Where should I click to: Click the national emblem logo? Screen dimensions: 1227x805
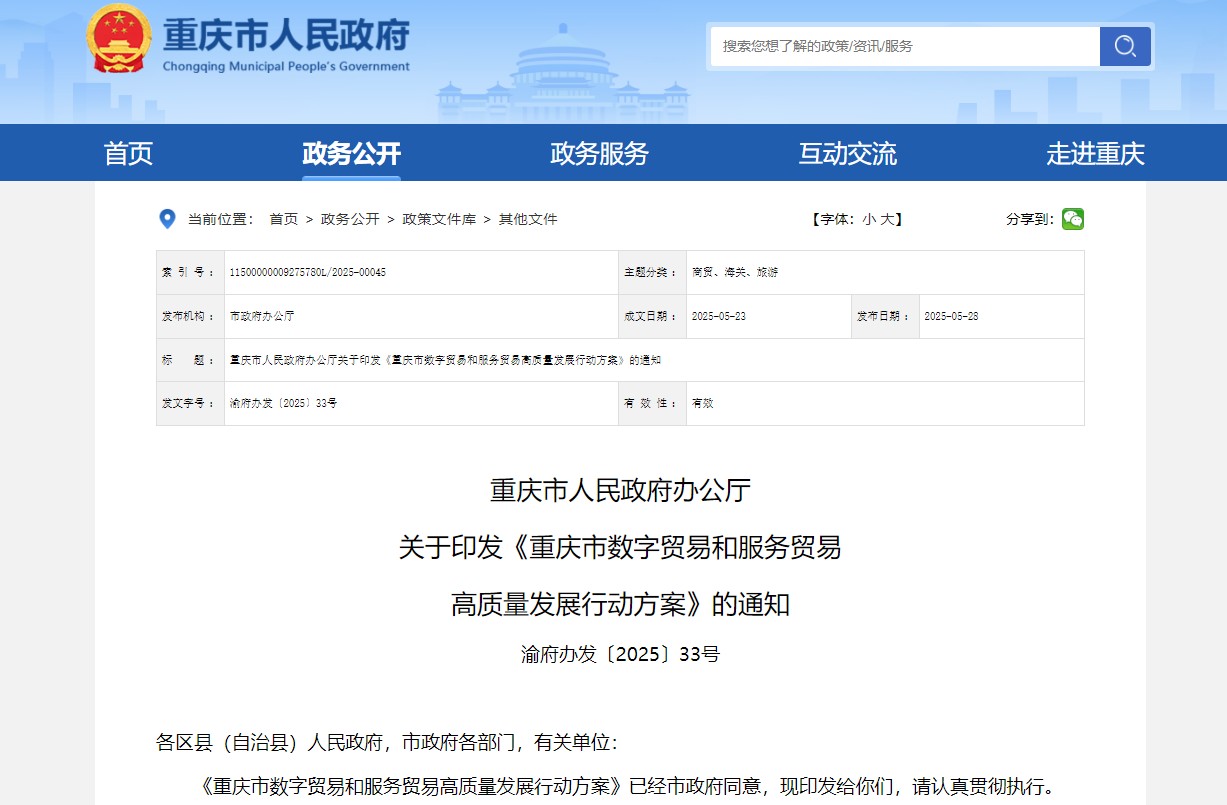click(x=119, y=39)
